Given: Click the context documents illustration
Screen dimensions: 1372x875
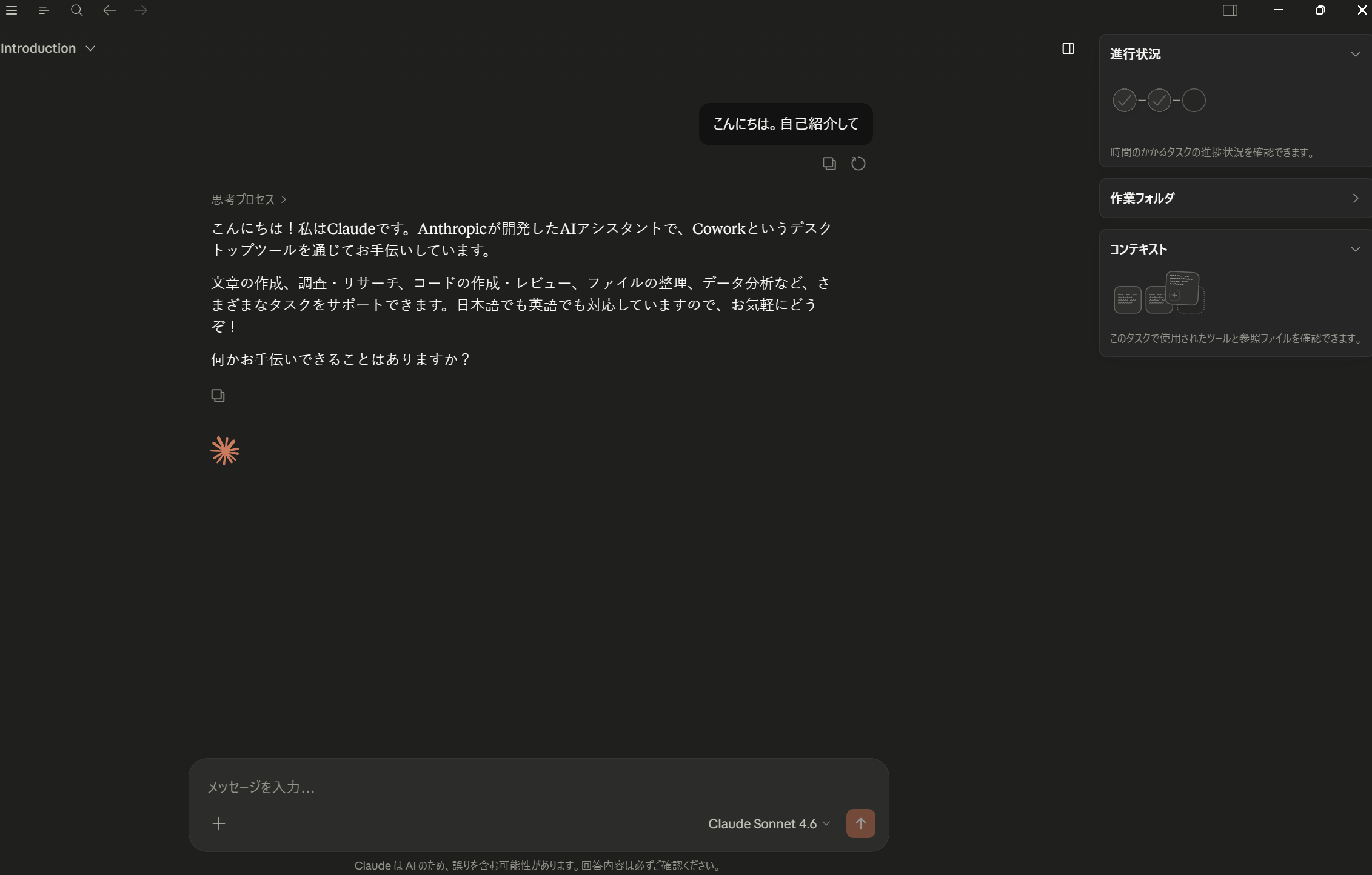Looking at the screenshot, I should tap(1159, 293).
